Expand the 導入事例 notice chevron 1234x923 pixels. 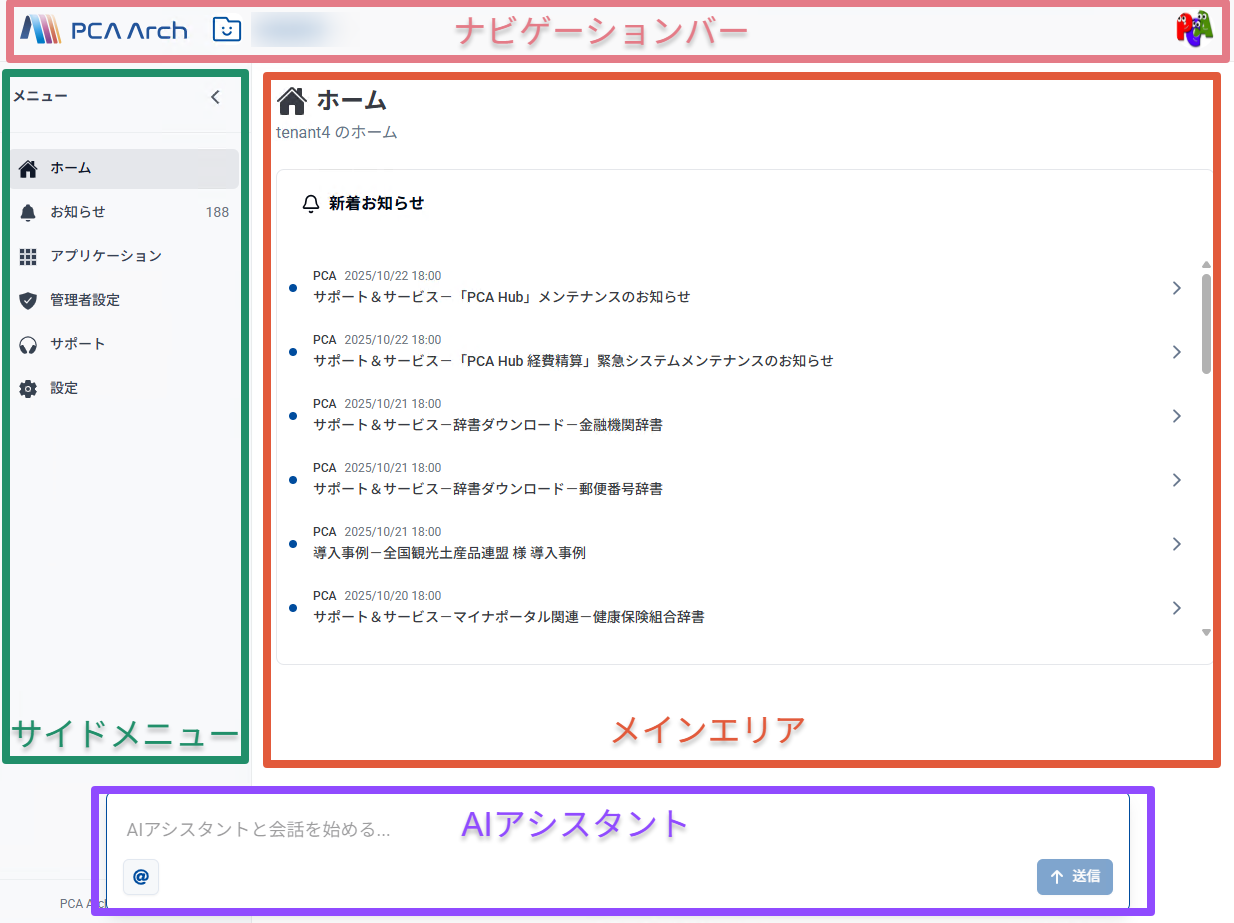click(1177, 544)
